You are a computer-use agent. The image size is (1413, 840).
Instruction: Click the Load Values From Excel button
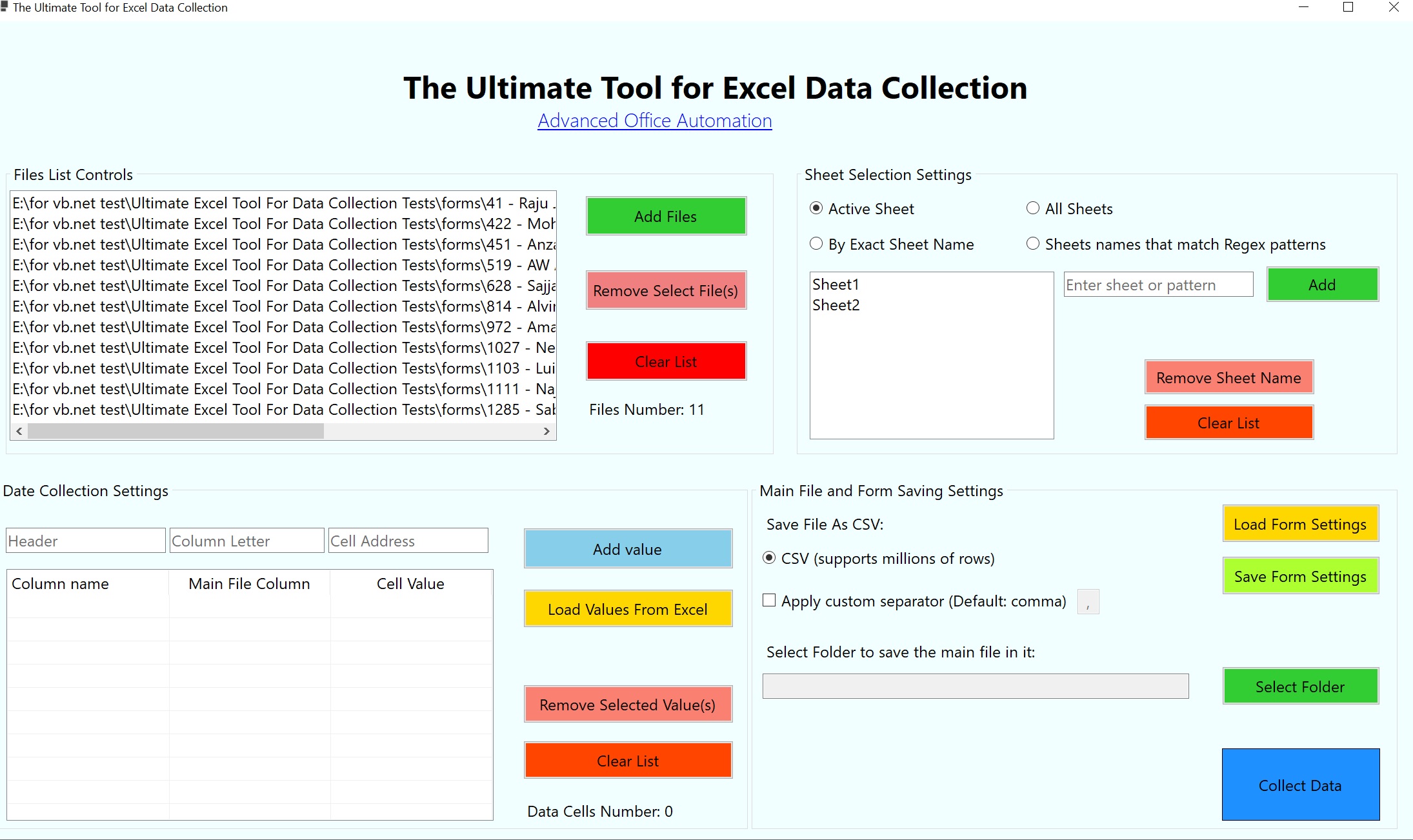pyautogui.click(x=627, y=609)
